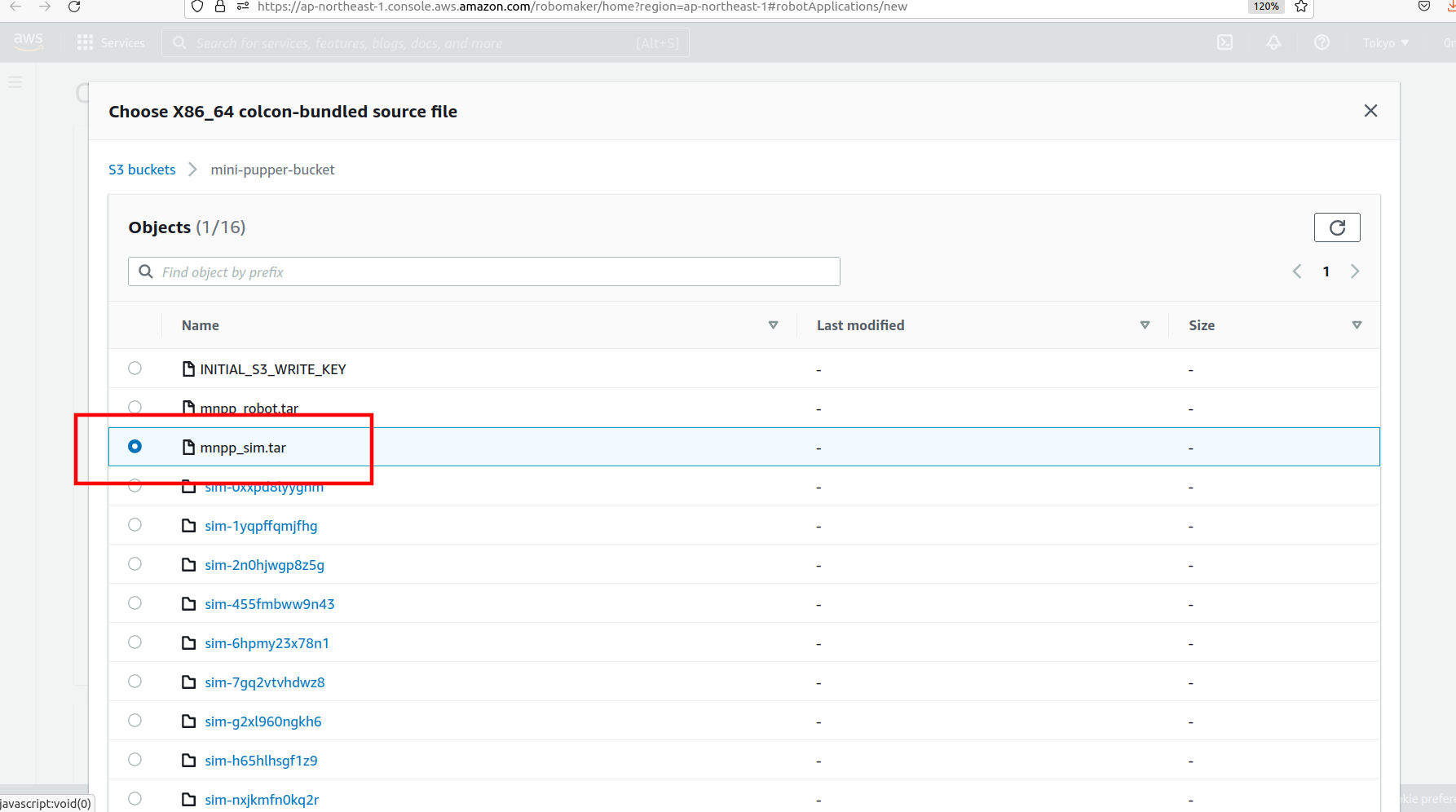
Task: Select the sim-2n0hjwgp8z5g radio button
Action: (x=135, y=564)
